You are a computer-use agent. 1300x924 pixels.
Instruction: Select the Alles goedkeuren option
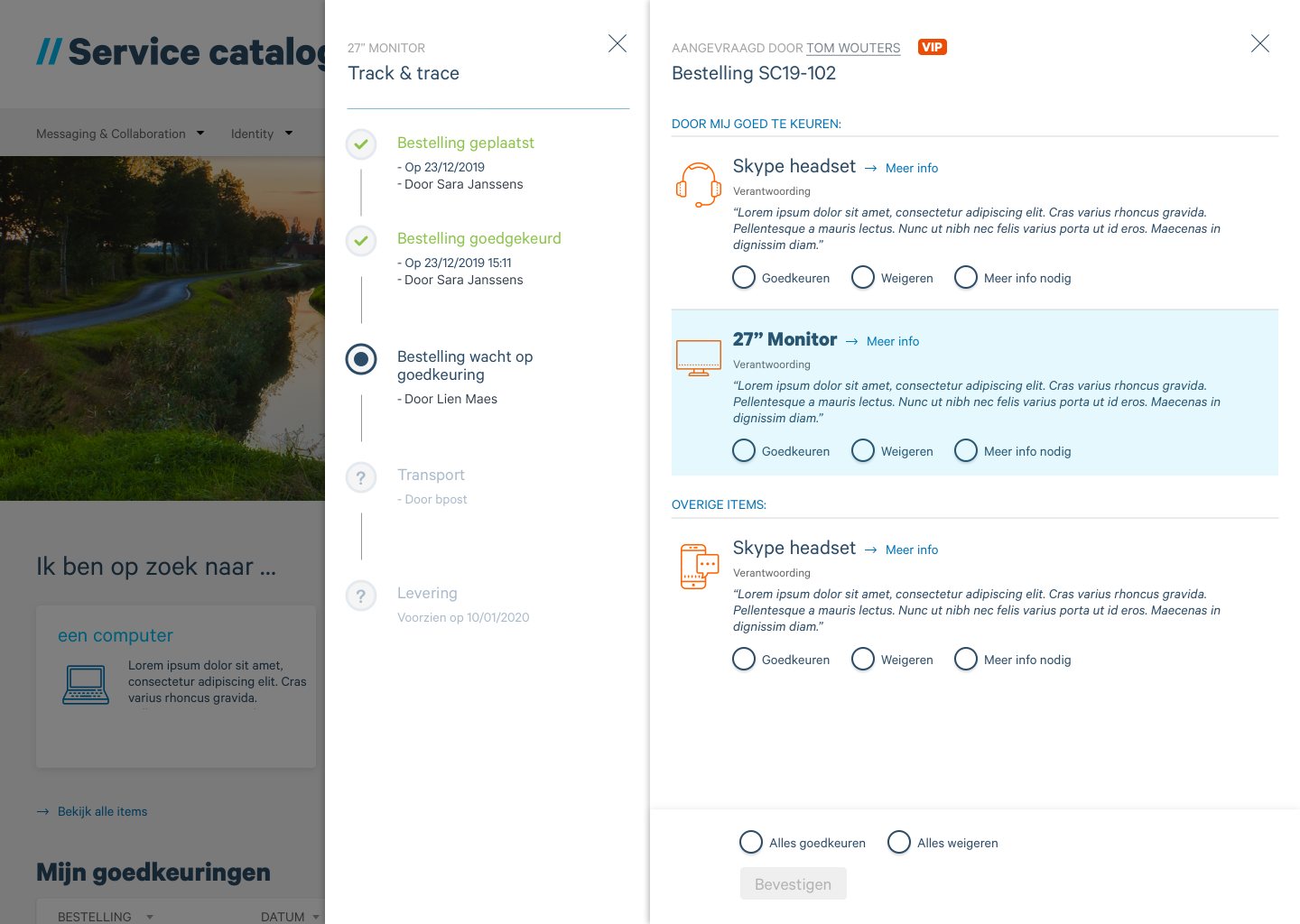751,842
